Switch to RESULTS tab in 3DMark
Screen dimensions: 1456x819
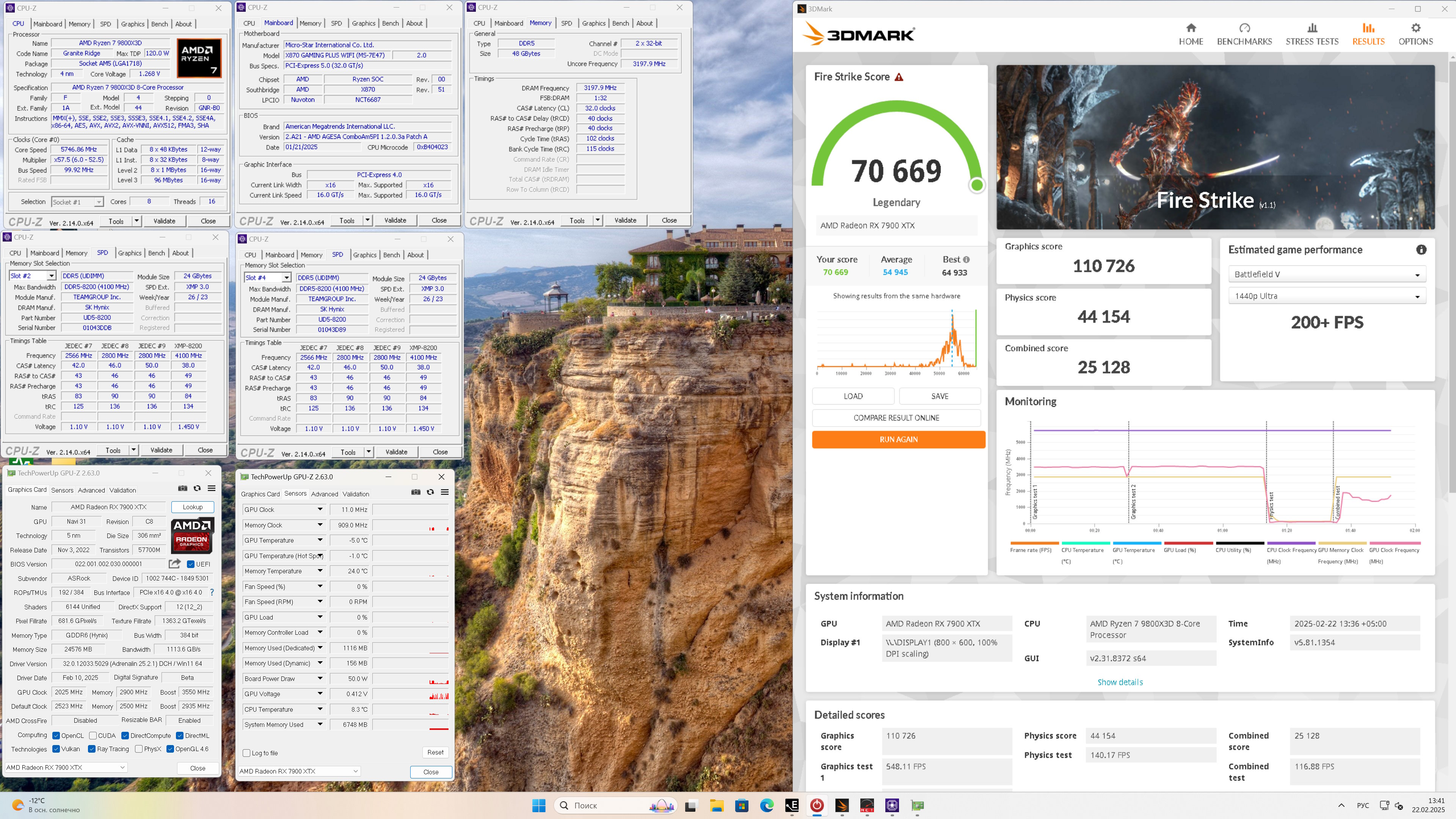tap(1368, 34)
